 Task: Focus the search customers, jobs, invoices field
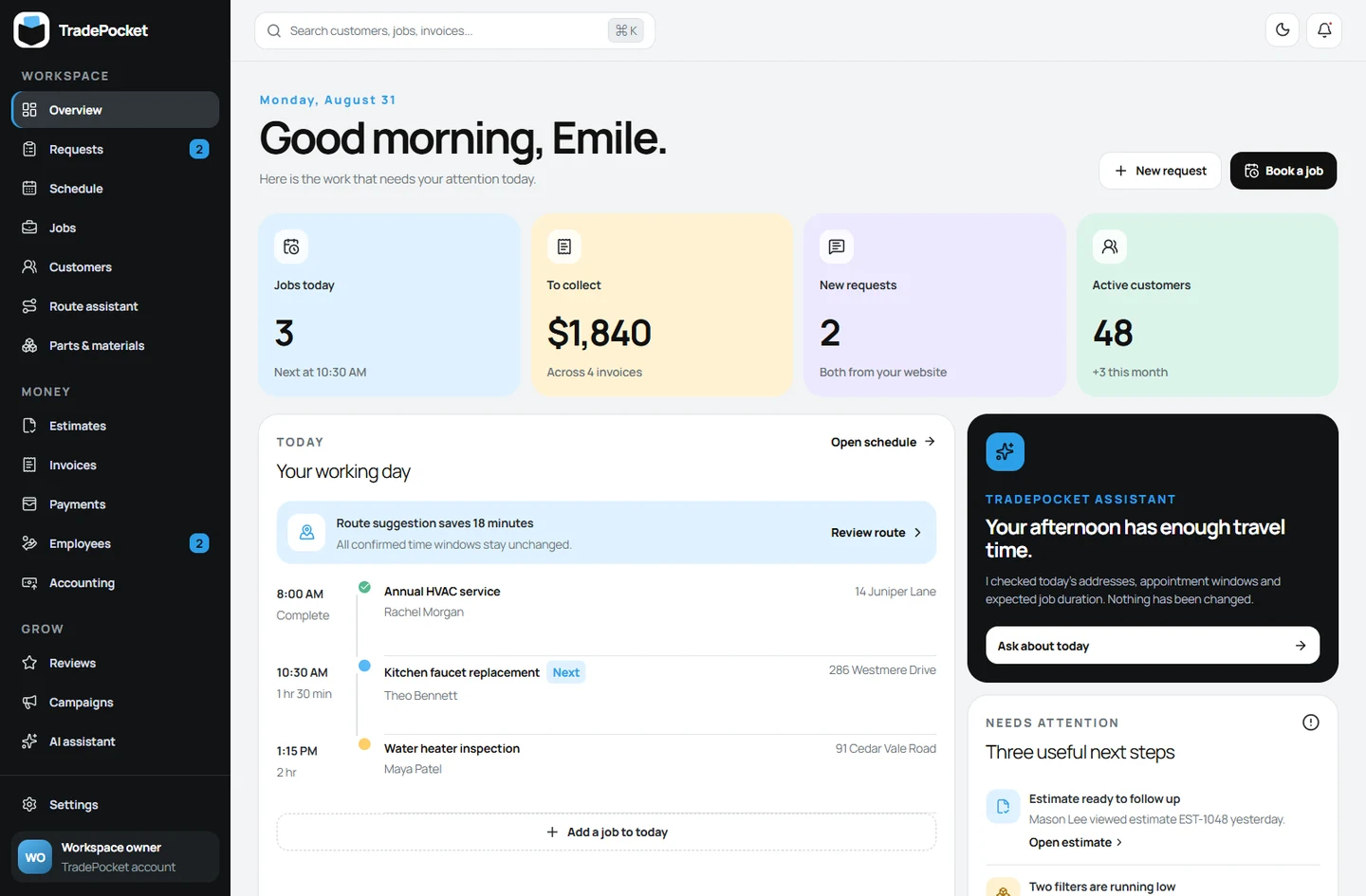click(454, 31)
